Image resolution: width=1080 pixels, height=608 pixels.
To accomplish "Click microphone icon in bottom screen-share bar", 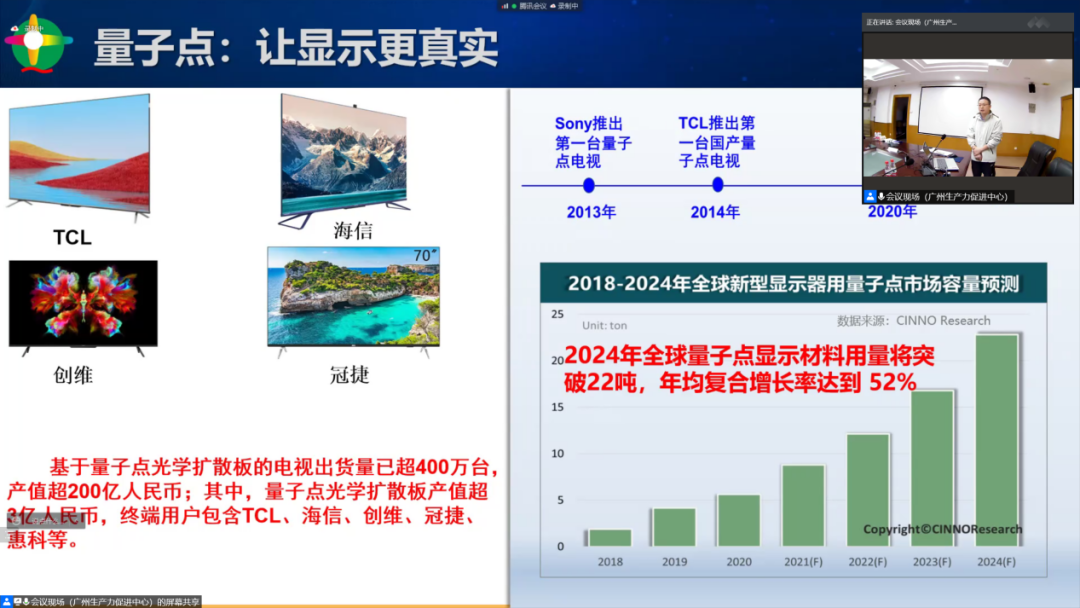I will 25,601.
